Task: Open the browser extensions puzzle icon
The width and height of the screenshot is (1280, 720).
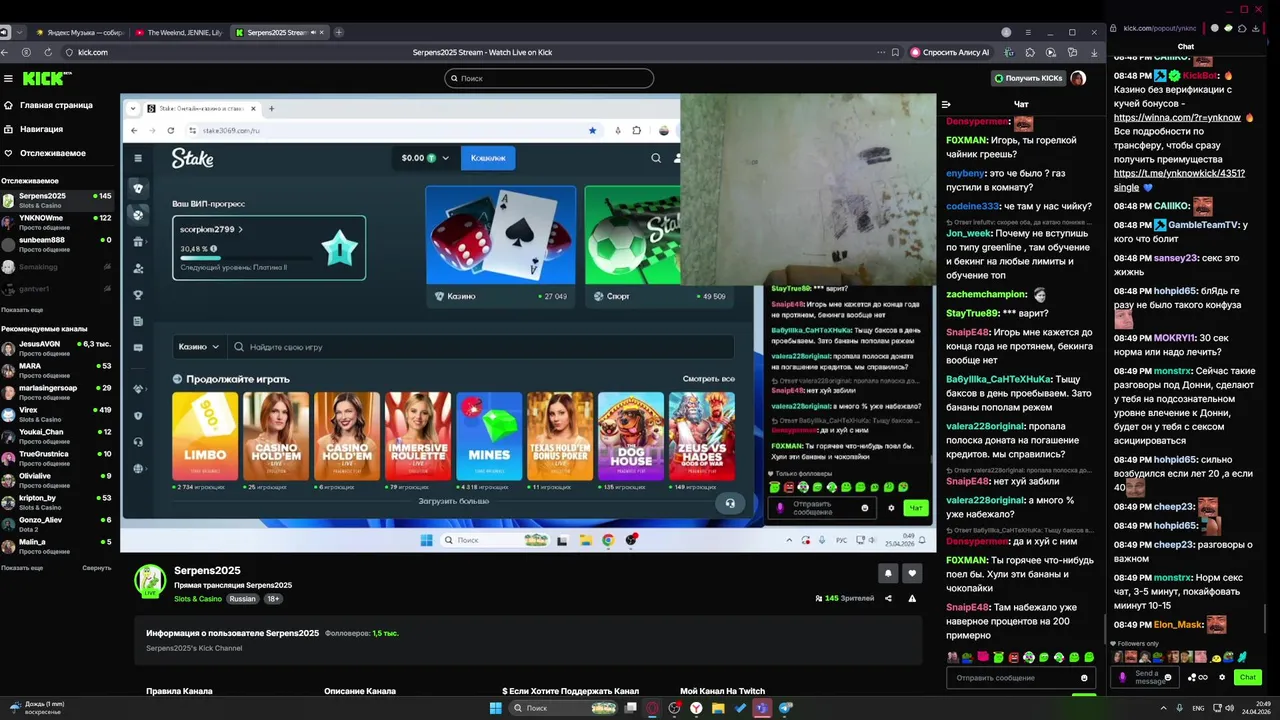Action: [1030, 52]
